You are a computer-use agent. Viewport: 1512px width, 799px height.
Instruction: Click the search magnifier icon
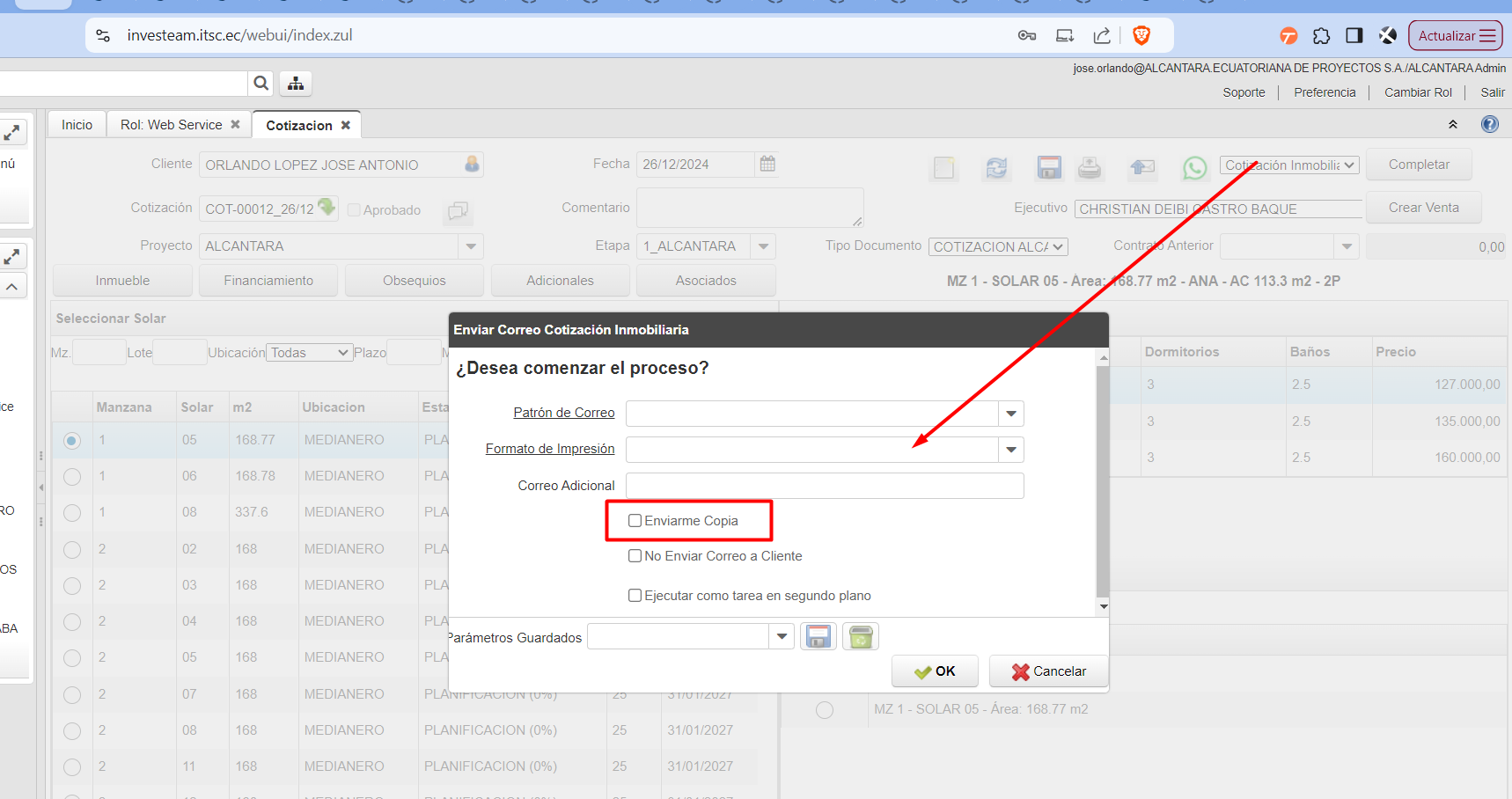coord(261,84)
